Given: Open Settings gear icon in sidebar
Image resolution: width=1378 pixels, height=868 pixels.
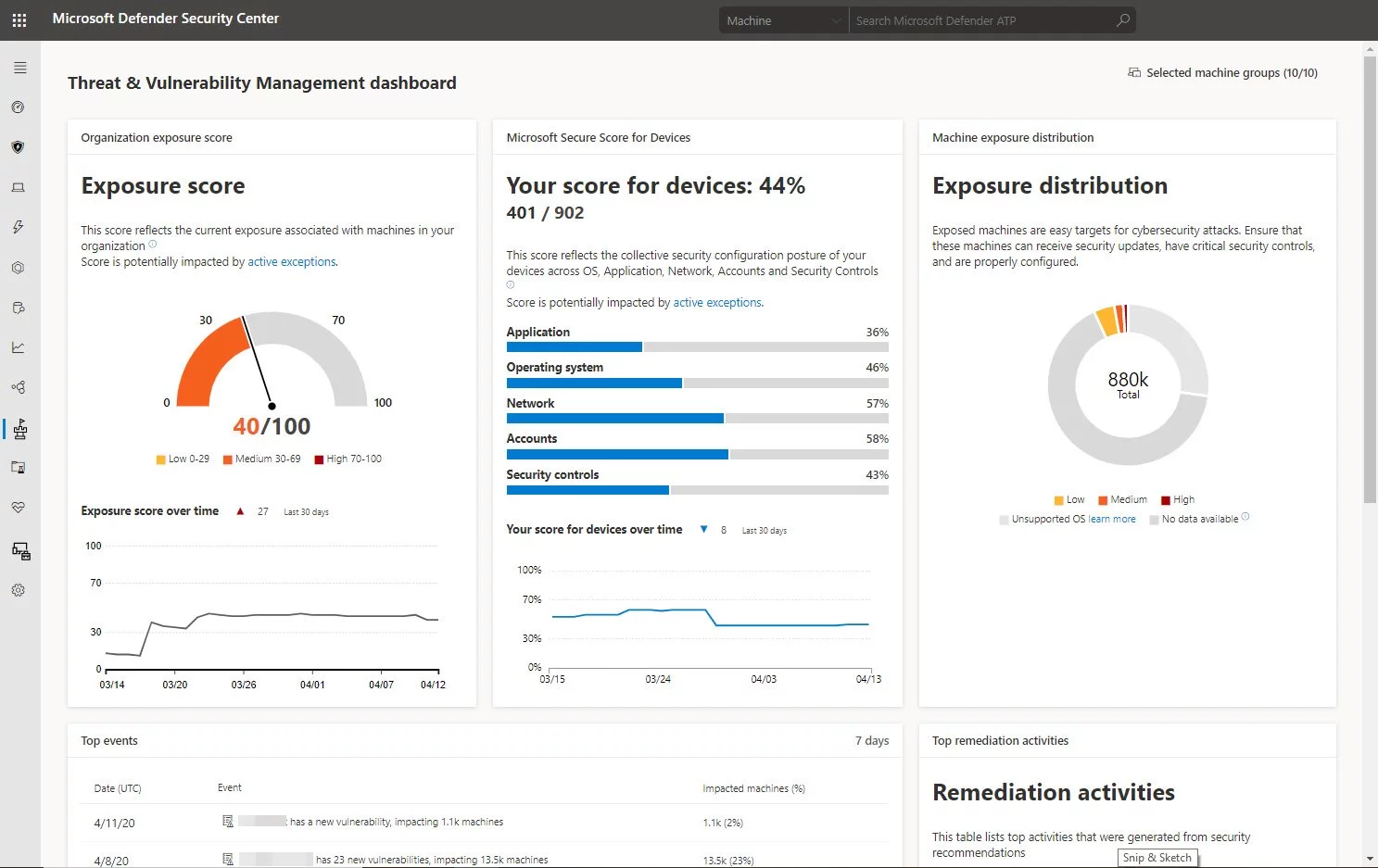Looking at the screenshot, I should [18, 590].
